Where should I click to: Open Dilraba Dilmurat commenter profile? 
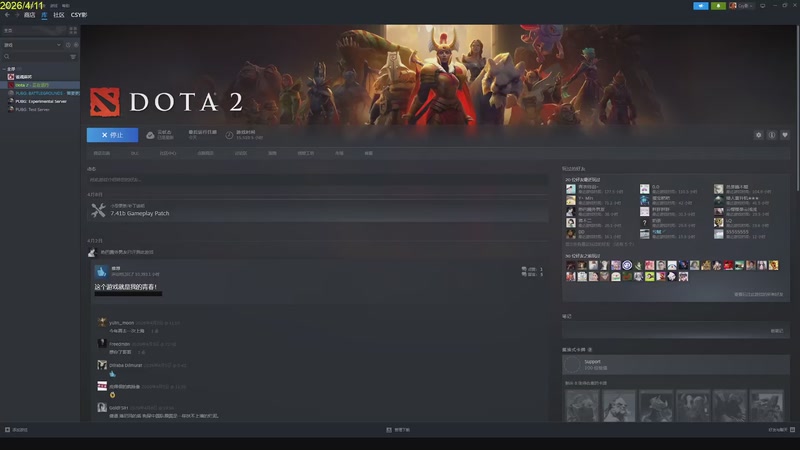point(126,366)
